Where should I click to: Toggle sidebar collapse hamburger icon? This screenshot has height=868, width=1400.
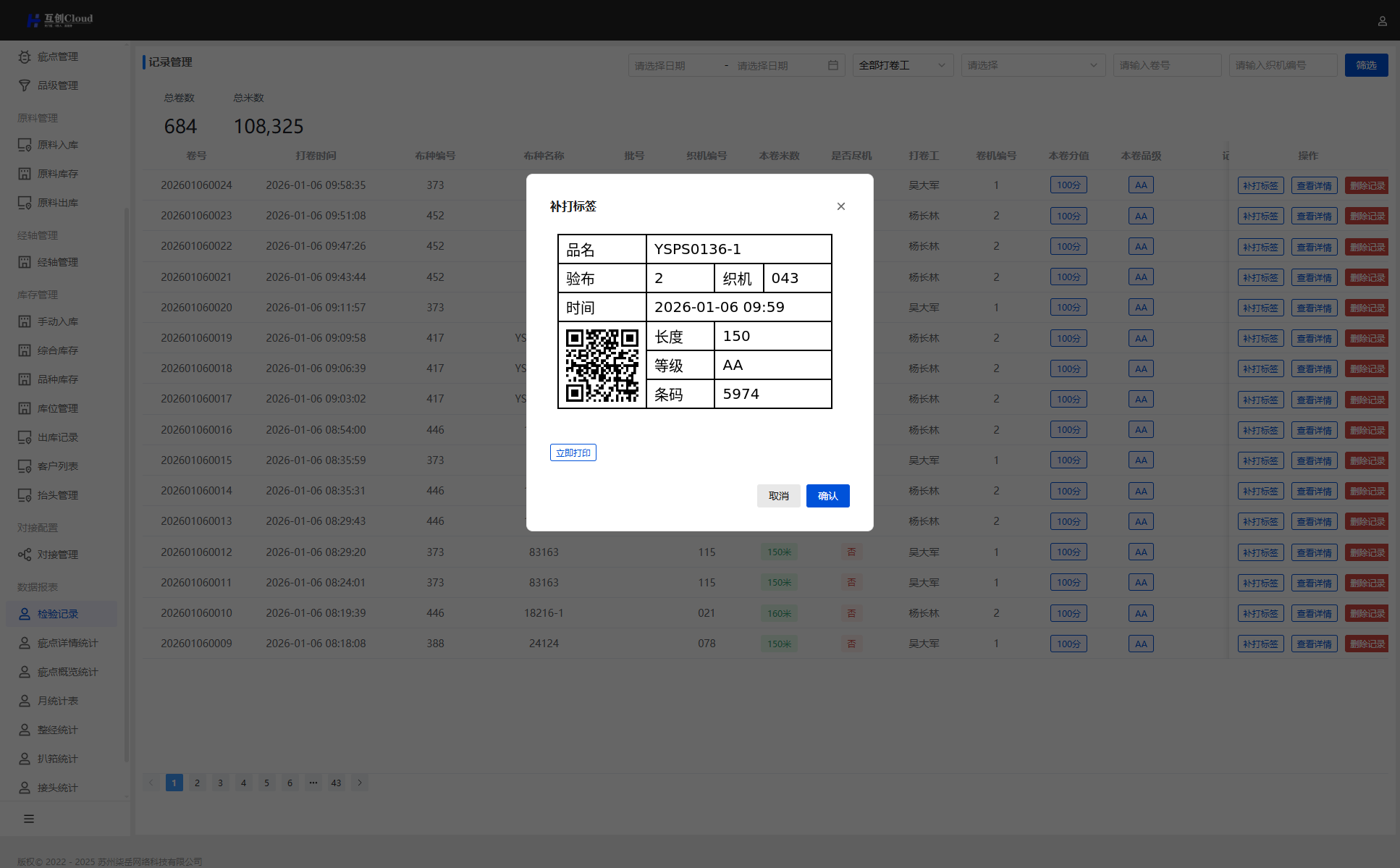tap(29, 819)
